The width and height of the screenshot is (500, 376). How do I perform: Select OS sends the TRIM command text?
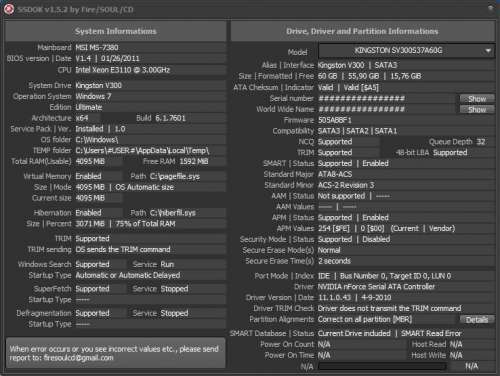point(123,250)
